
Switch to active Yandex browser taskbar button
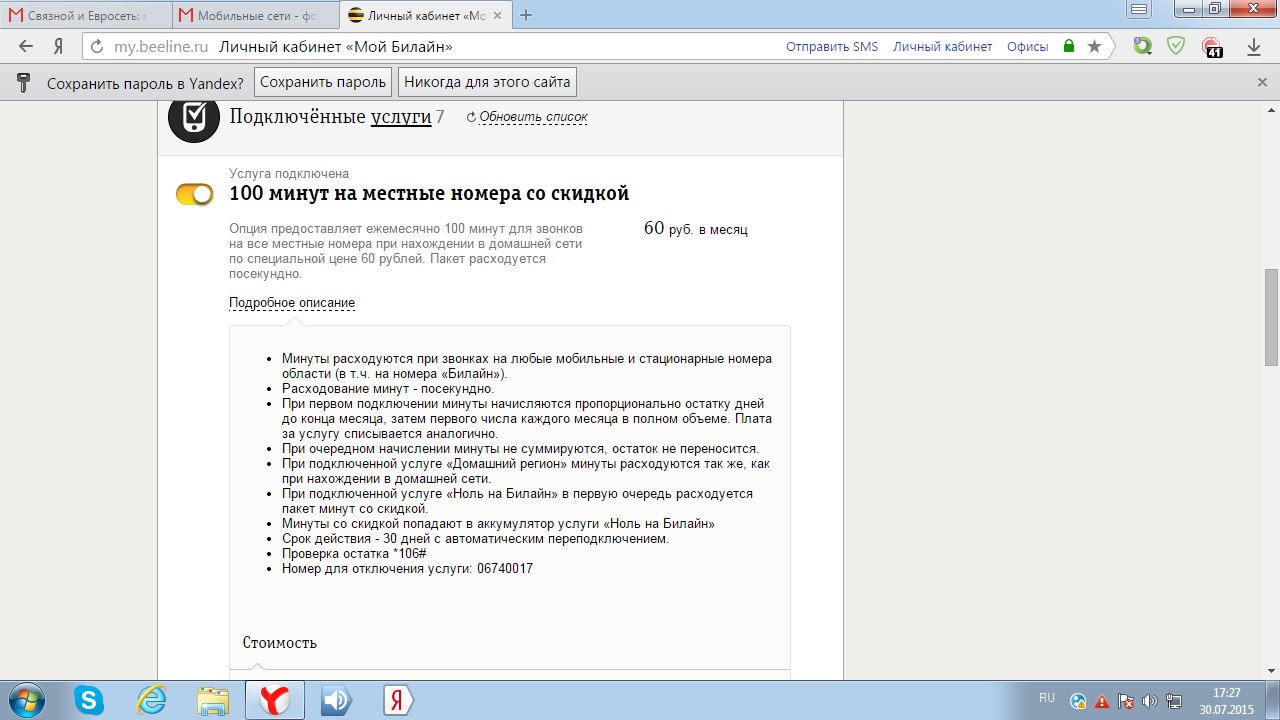(x=275, y=700)
